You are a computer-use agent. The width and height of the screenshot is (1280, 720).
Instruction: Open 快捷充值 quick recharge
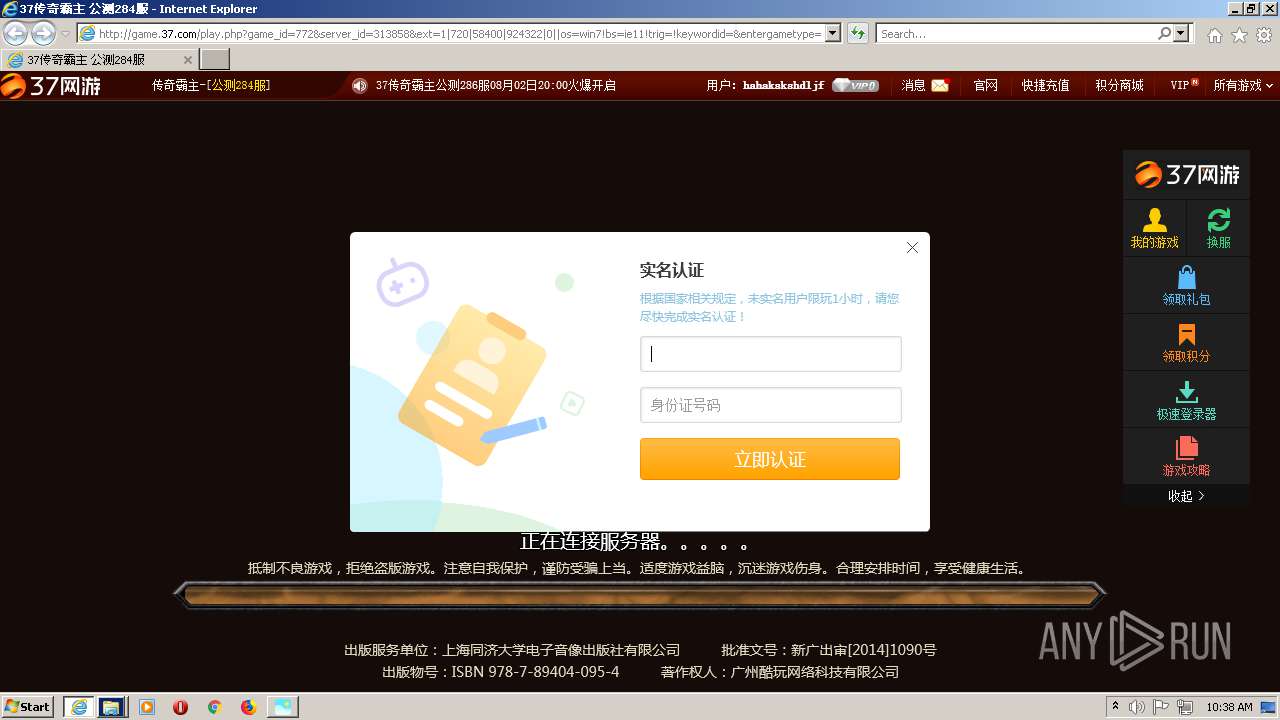1045,86
